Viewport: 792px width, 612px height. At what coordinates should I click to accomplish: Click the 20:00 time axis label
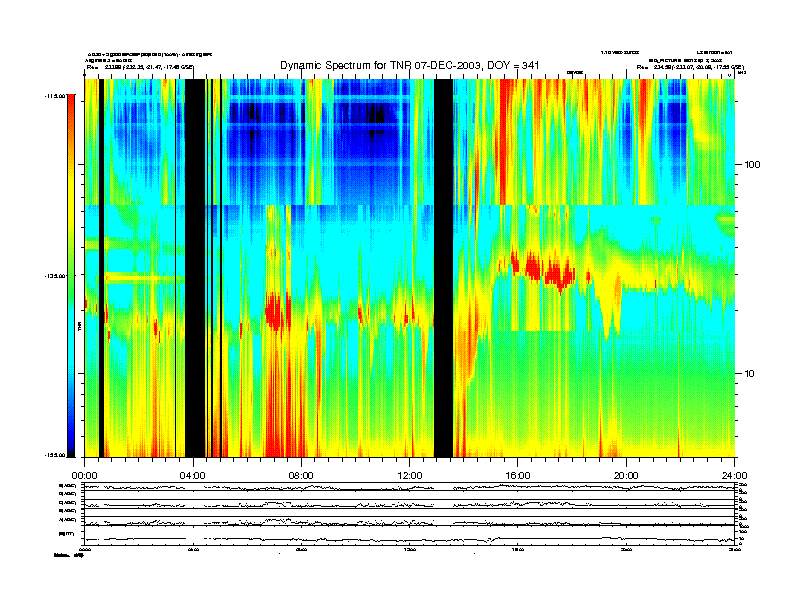point(626,476)
